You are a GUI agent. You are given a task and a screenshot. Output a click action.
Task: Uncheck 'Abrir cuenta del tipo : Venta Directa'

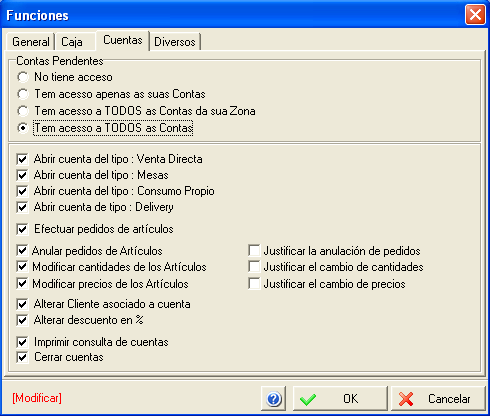pyautogui.click(x=22, y=159)
